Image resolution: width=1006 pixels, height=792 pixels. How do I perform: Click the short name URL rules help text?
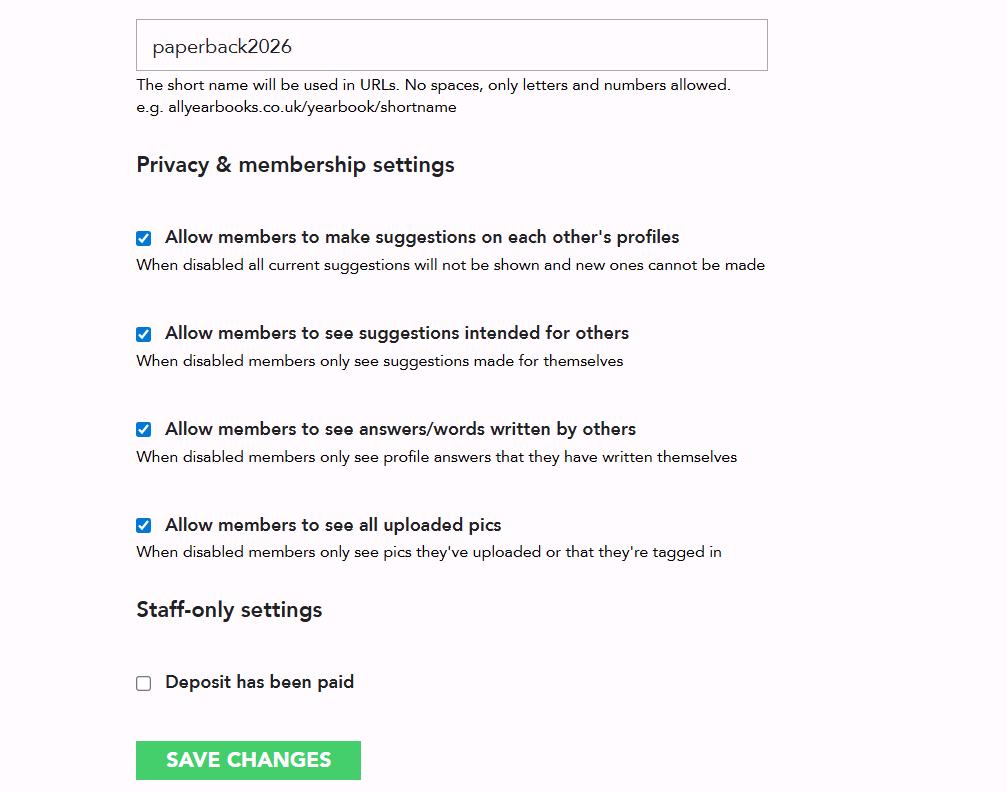point(434,85)
